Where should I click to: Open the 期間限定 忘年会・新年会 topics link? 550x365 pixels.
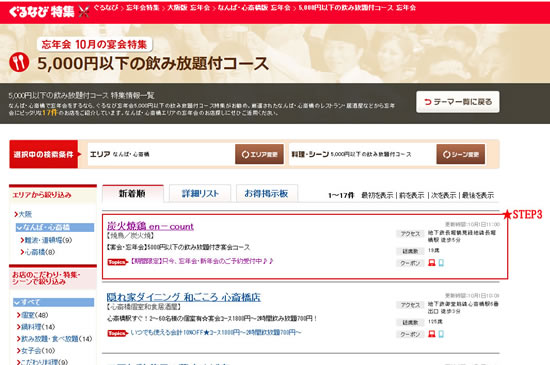click(202, 261)
